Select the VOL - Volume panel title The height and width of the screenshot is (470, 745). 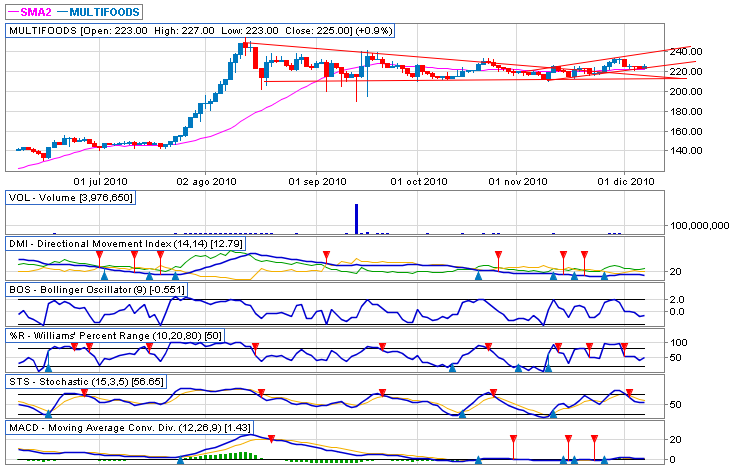(70, 198)
